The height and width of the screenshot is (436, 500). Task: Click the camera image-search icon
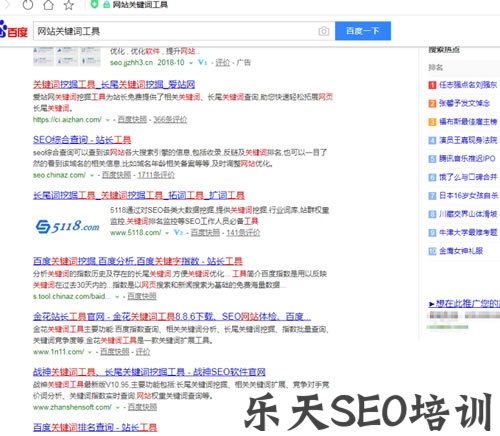click(x=324, y=31)
